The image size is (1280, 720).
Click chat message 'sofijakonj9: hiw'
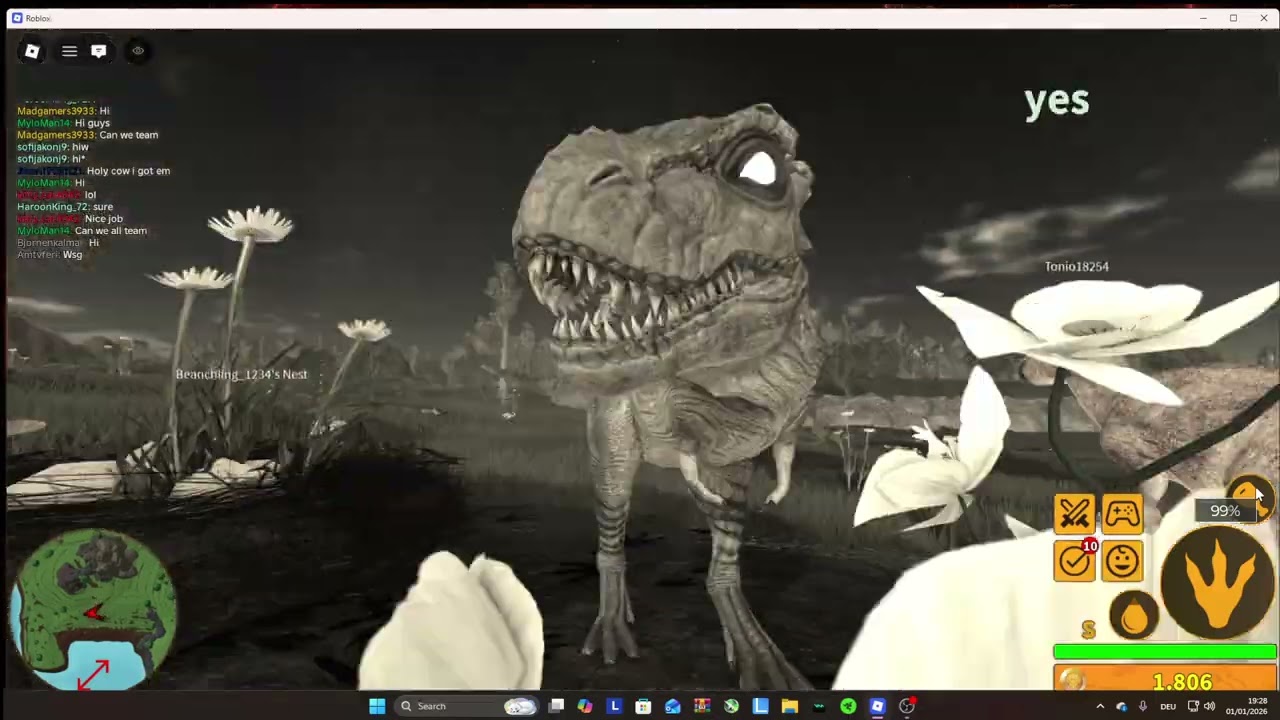tap(53, 147)
